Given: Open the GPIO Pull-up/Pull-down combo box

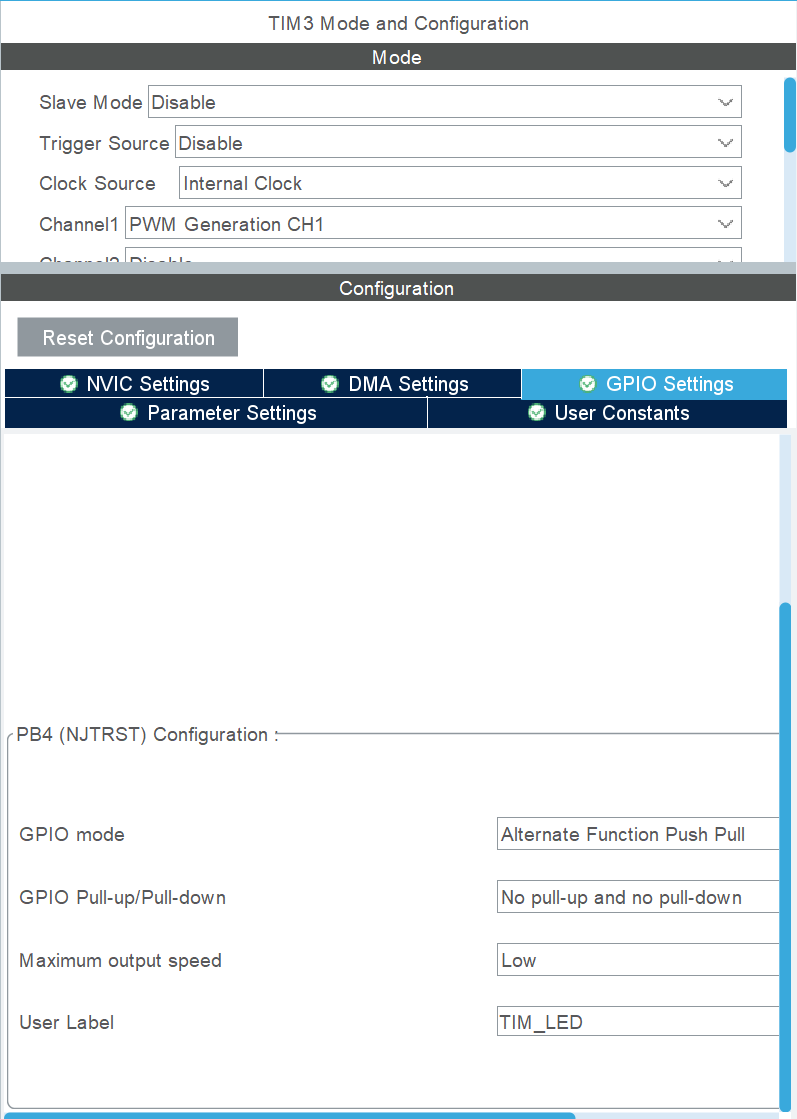Looking at the screenshot, I should point(638,896).
